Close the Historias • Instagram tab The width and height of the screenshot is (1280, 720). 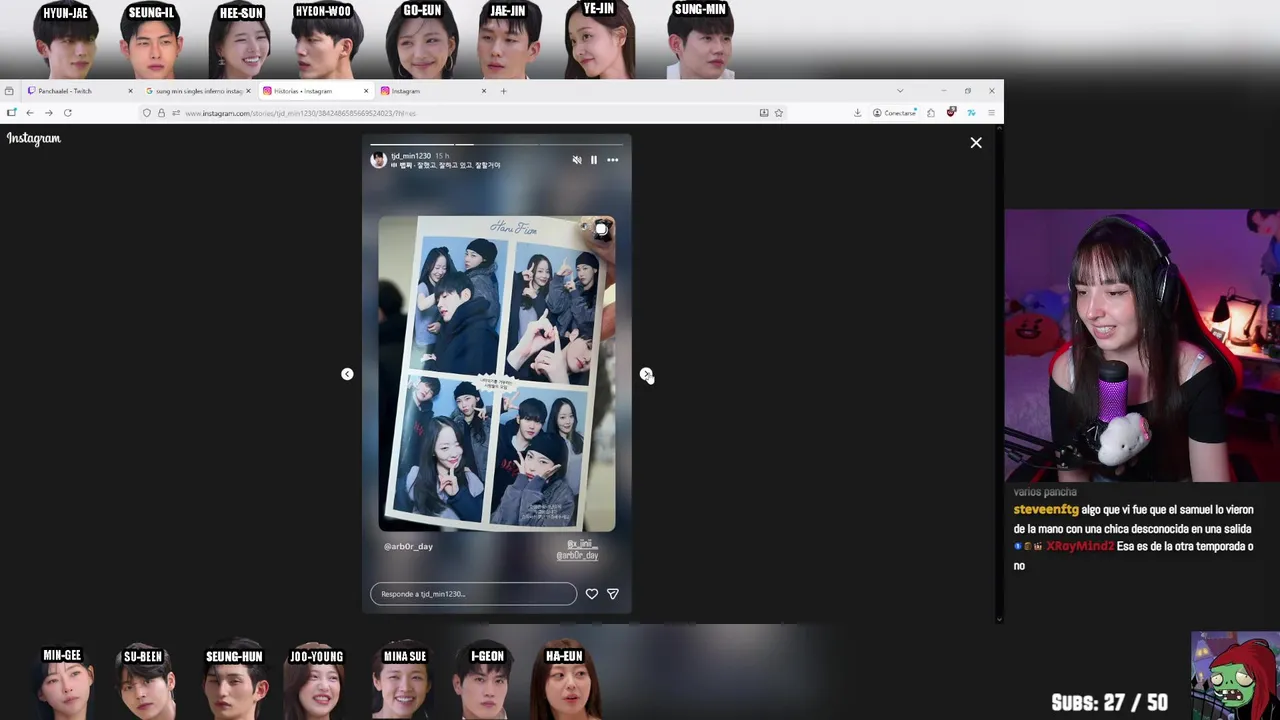click(x=366, y=91)
